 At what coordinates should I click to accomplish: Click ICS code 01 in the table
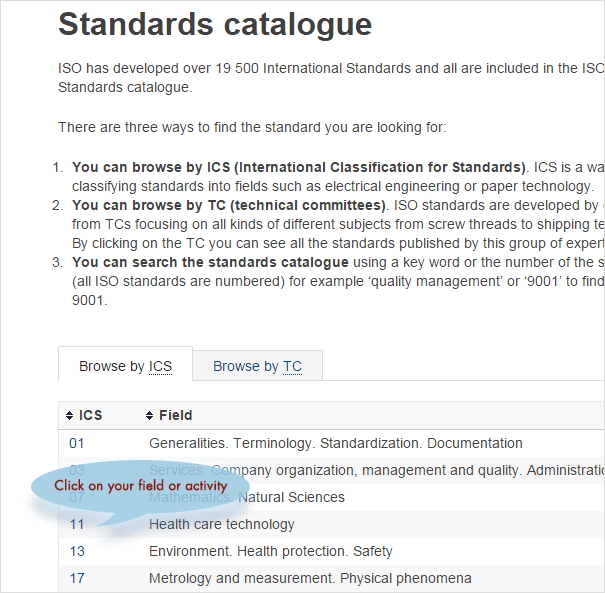pos(77,443)
